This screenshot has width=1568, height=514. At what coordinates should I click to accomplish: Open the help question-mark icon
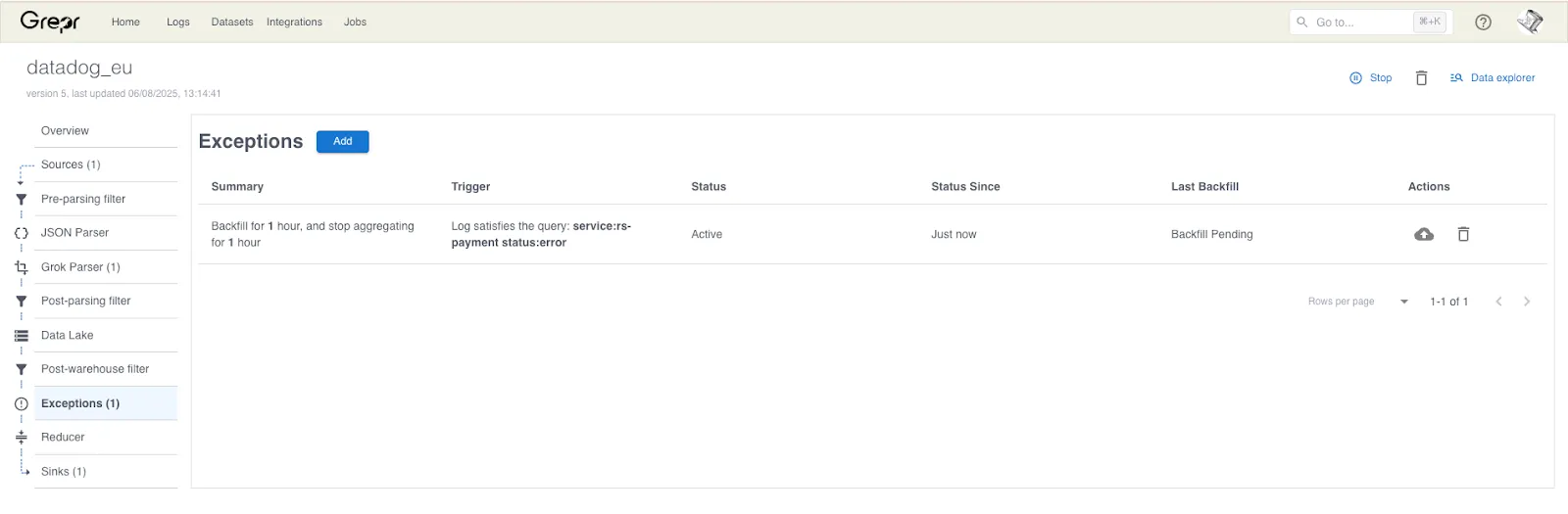pos(1483,22)
